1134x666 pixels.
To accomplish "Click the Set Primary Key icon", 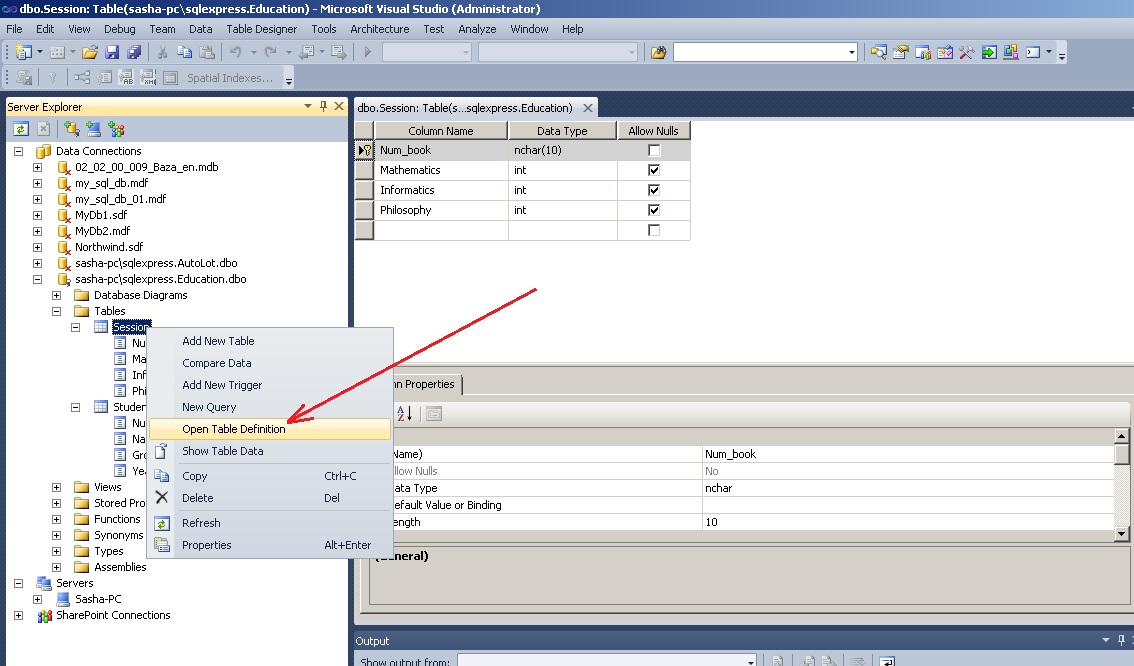I will click(x=52, y=77).
